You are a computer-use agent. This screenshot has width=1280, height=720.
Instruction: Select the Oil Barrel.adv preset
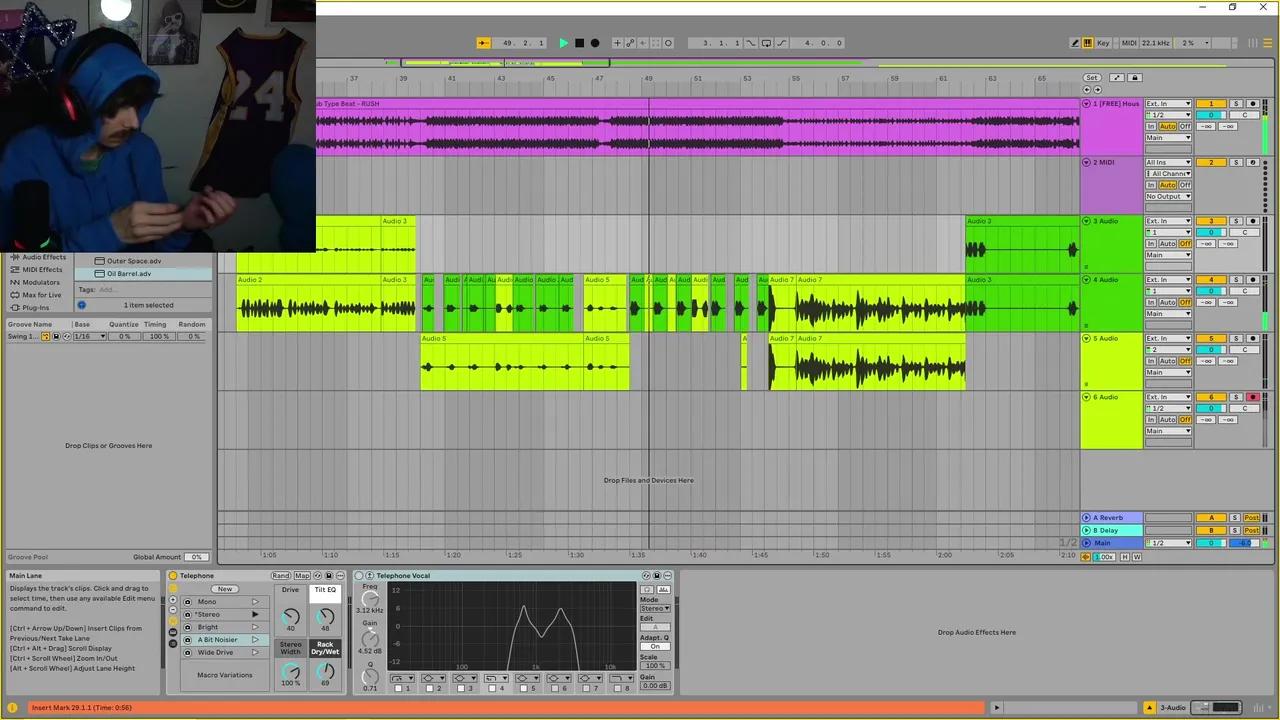point(129,273)
